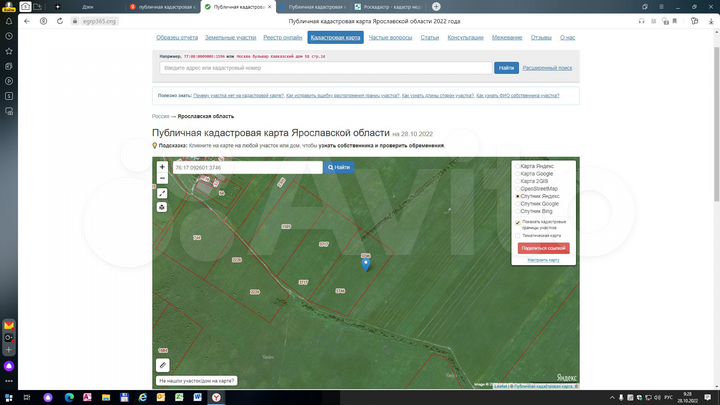
Task: Launch Microsoft Edge from taskbar
Action: click(69, 398)
